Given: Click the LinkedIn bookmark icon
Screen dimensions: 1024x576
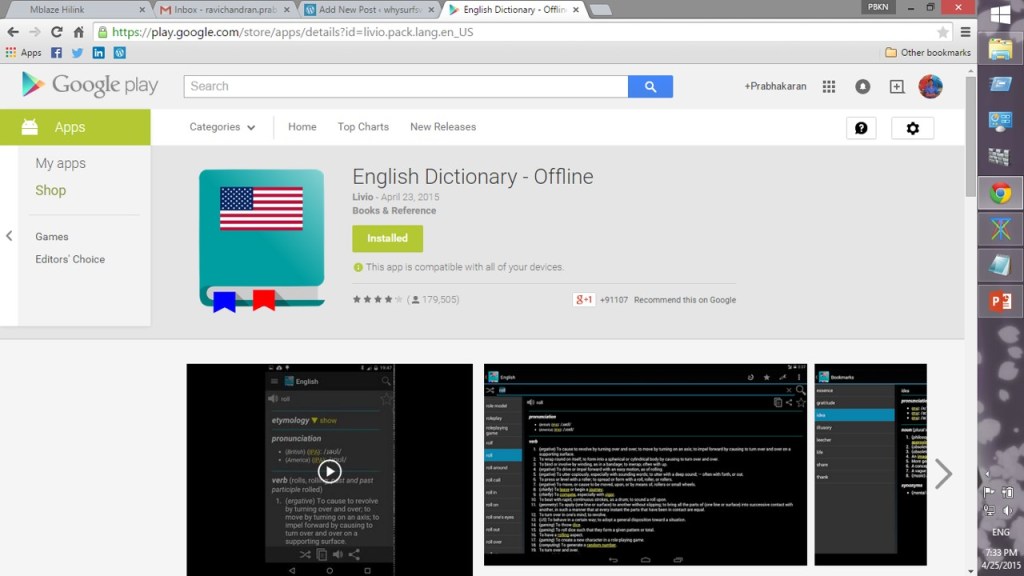Looking at the screenshot, I should [98, 53].
